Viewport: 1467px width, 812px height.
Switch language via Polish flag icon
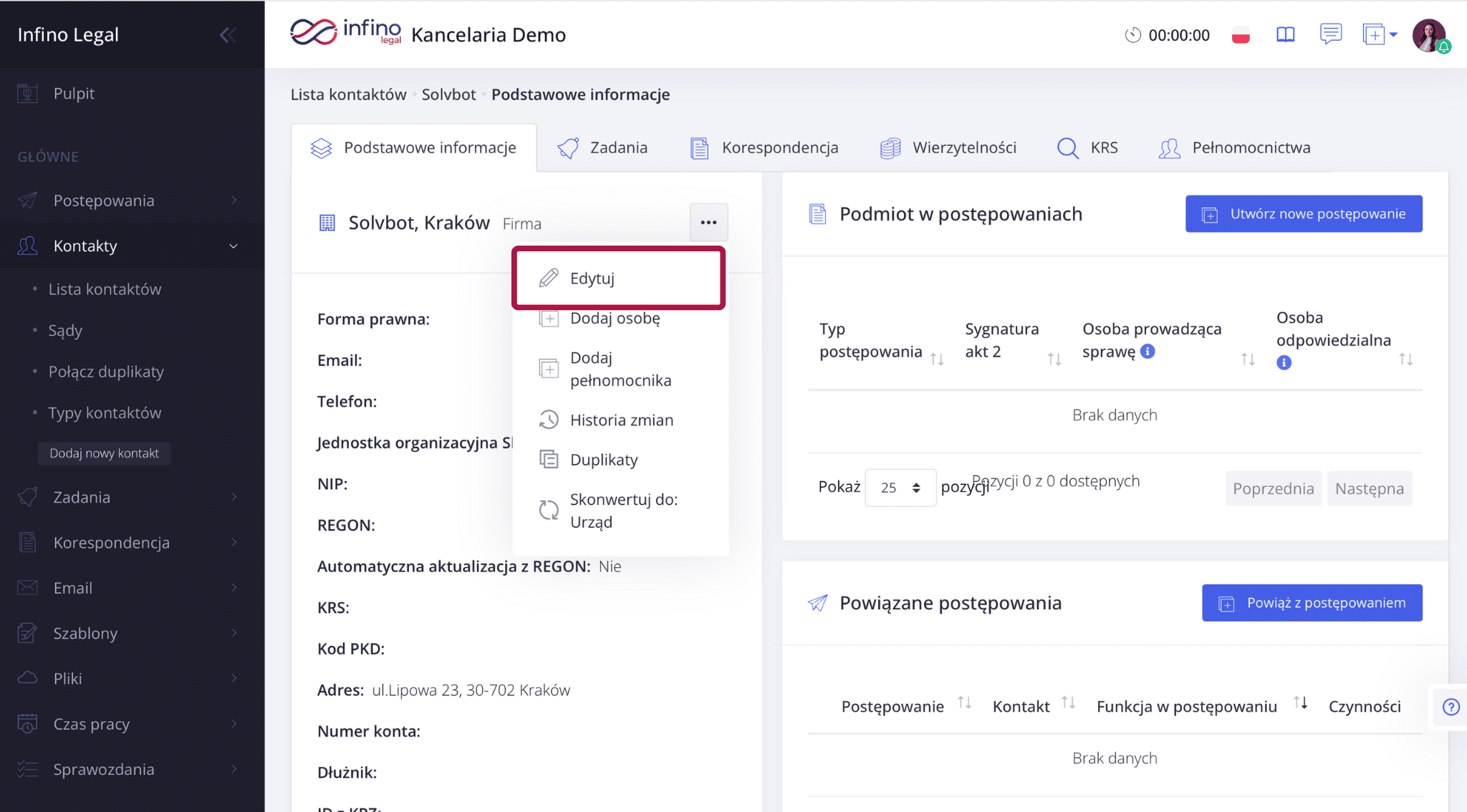tap(1241, 35)
